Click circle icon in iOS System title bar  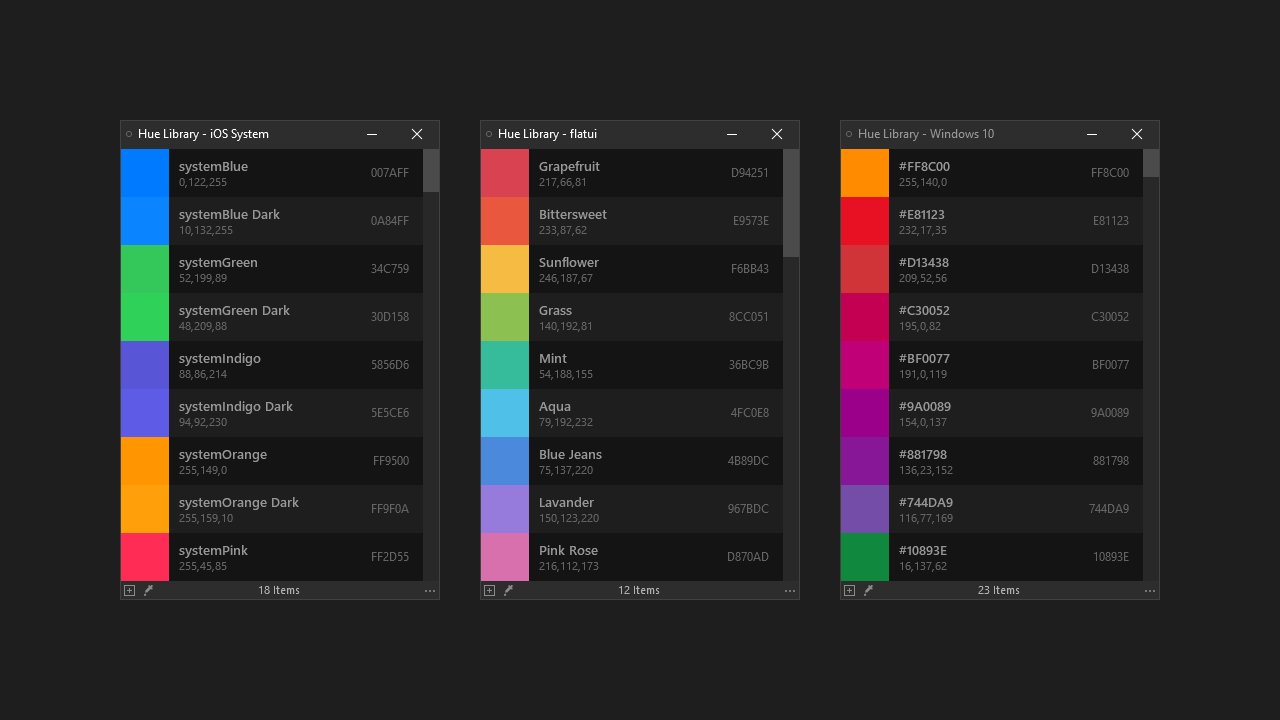129,134
